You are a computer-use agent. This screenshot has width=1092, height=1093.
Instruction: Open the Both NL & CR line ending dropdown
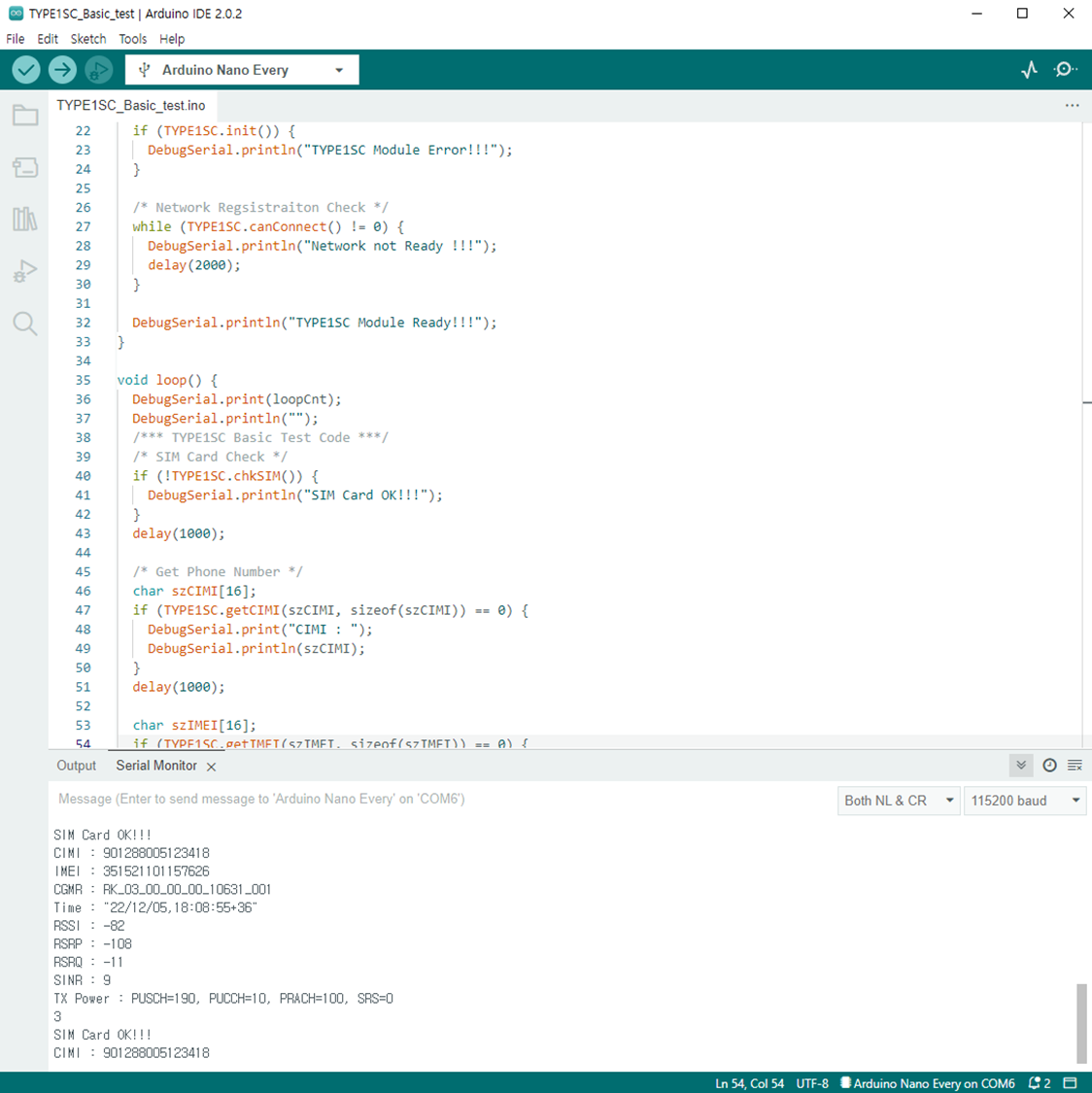point(899,801)
